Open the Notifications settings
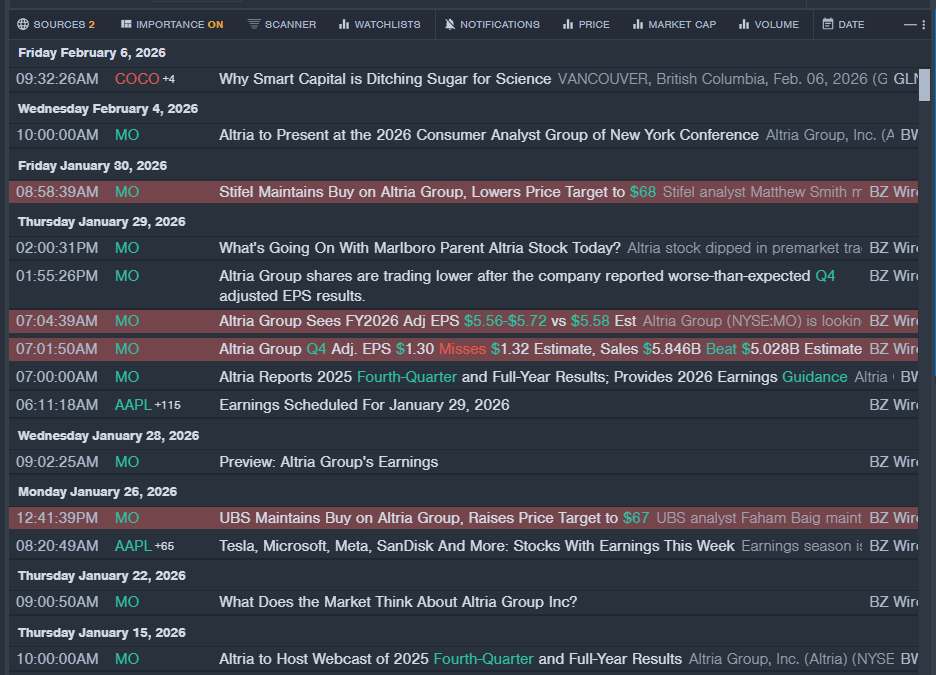Screen dimensions: 936x675 [492, 24]
